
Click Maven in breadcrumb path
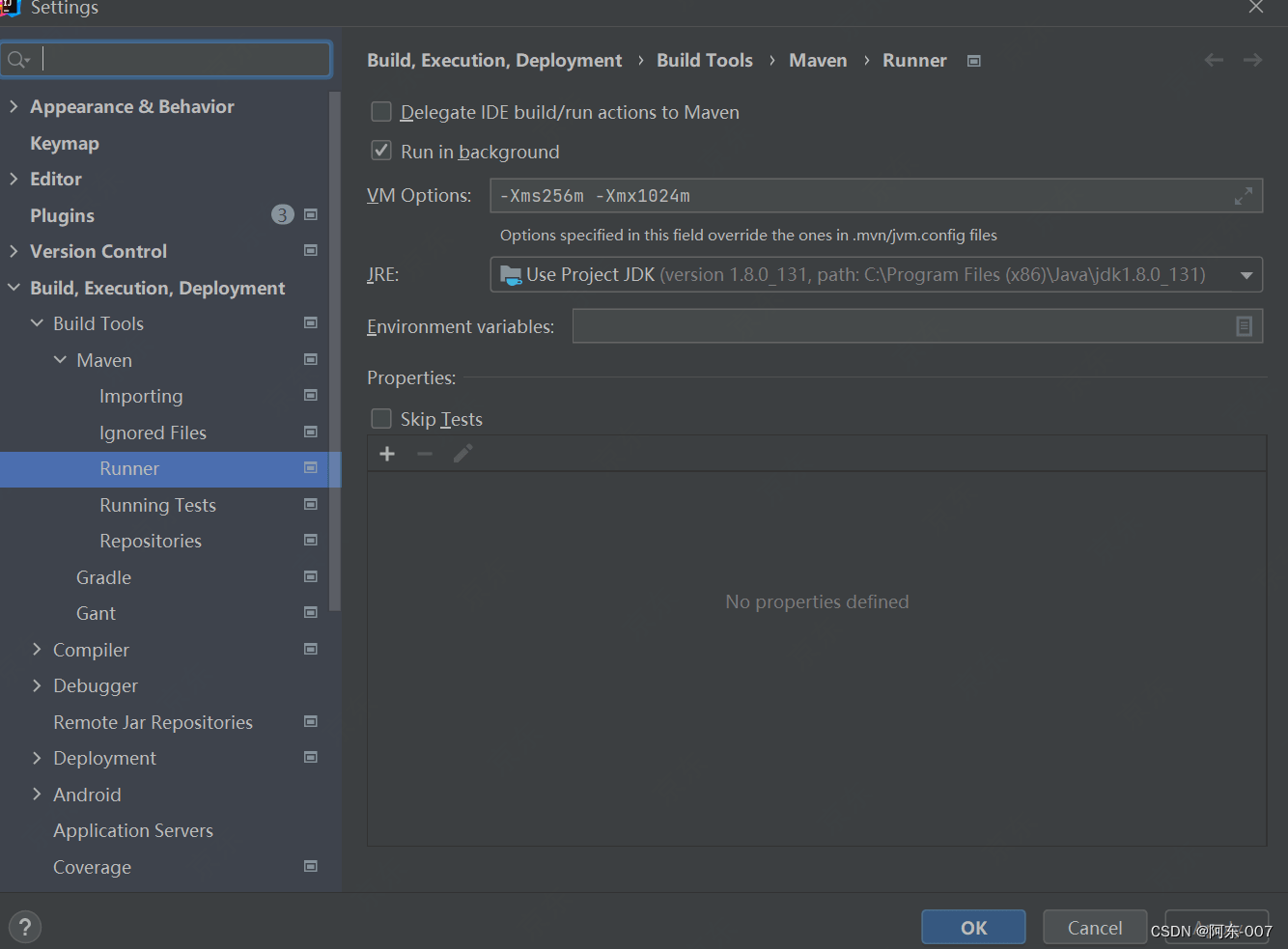click(818, 60)
